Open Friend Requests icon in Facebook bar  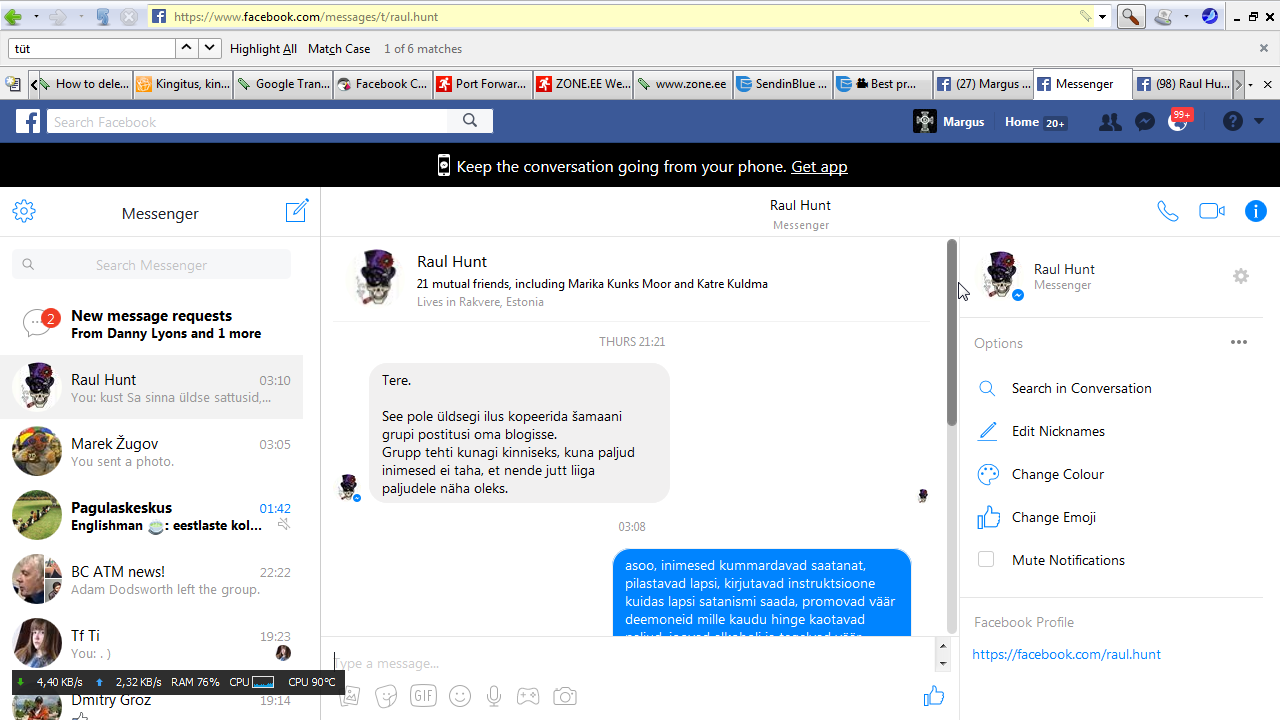(1110, 122)
